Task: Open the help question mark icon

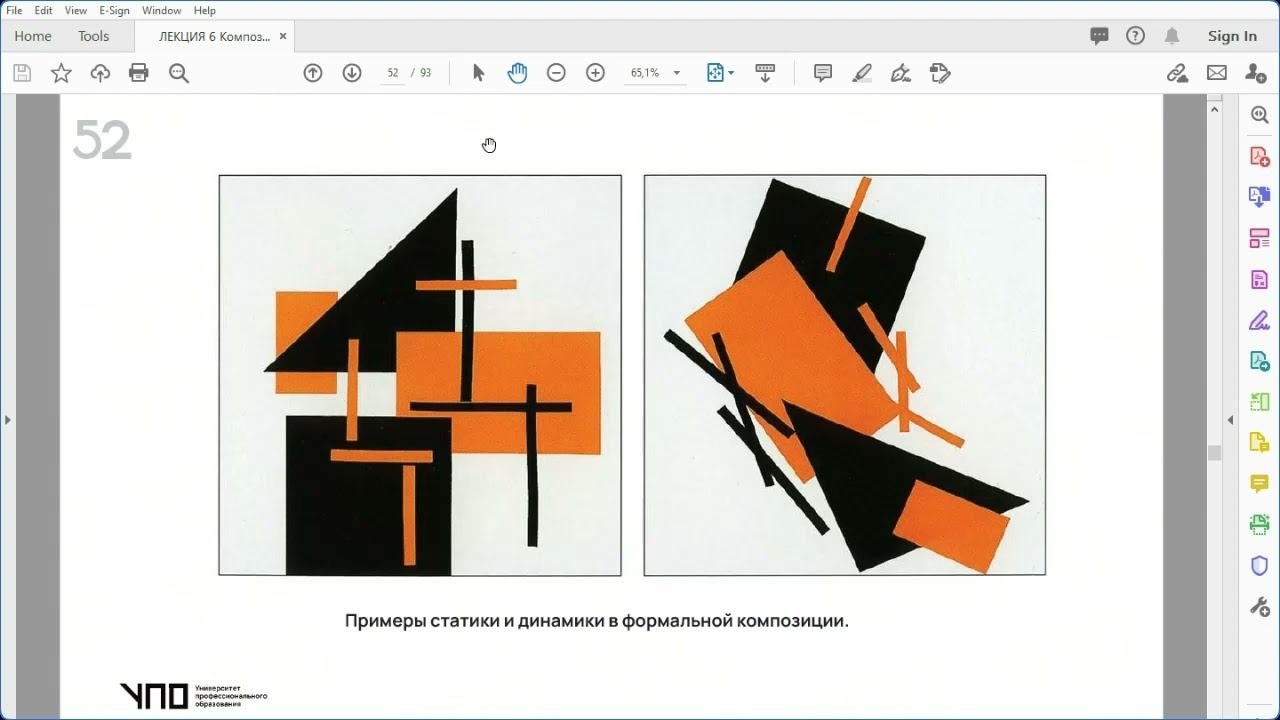Action: coord(1135,36)
